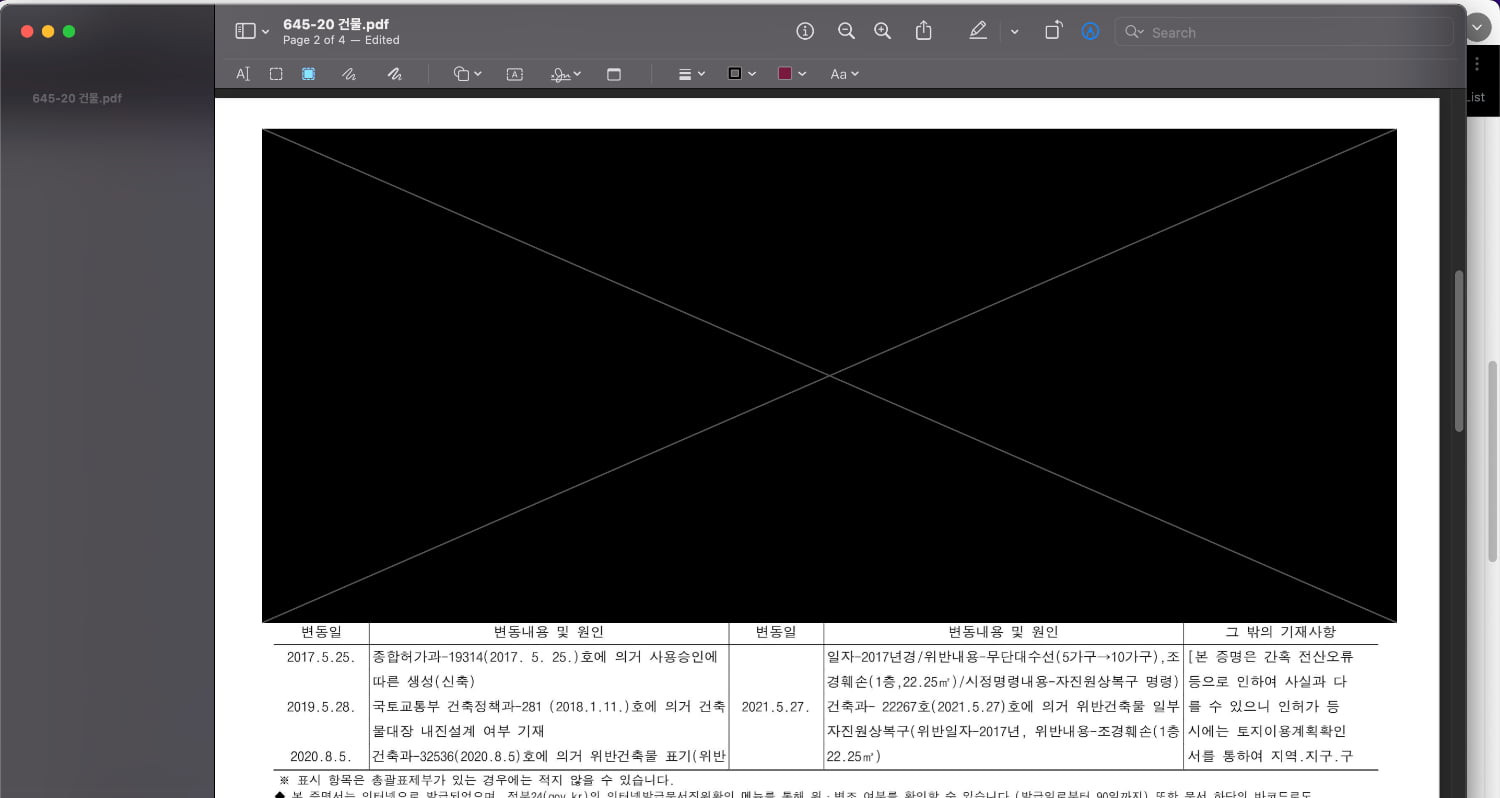Open the Share menu icon

tap(924, 31)
